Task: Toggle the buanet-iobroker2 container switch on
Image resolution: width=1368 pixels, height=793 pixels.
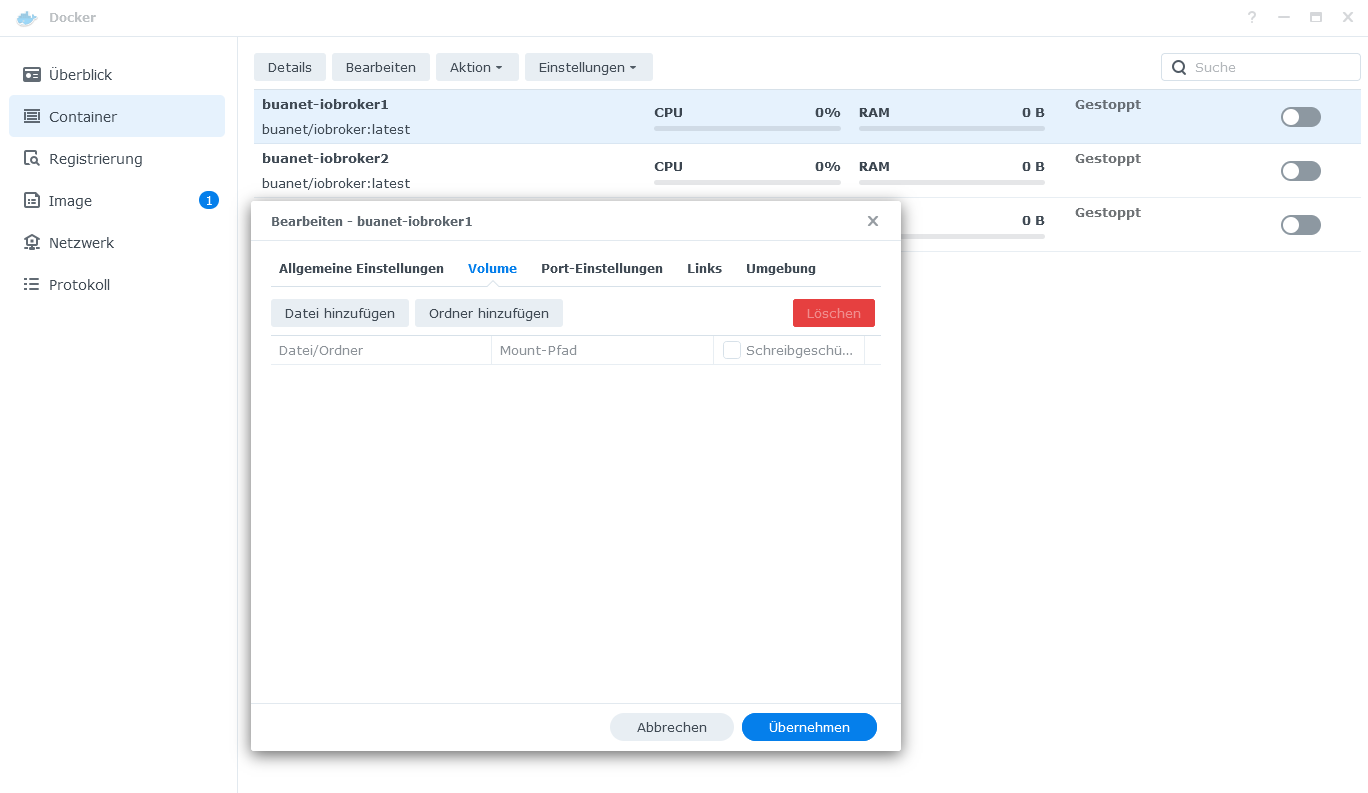Action: [1300, 171]
